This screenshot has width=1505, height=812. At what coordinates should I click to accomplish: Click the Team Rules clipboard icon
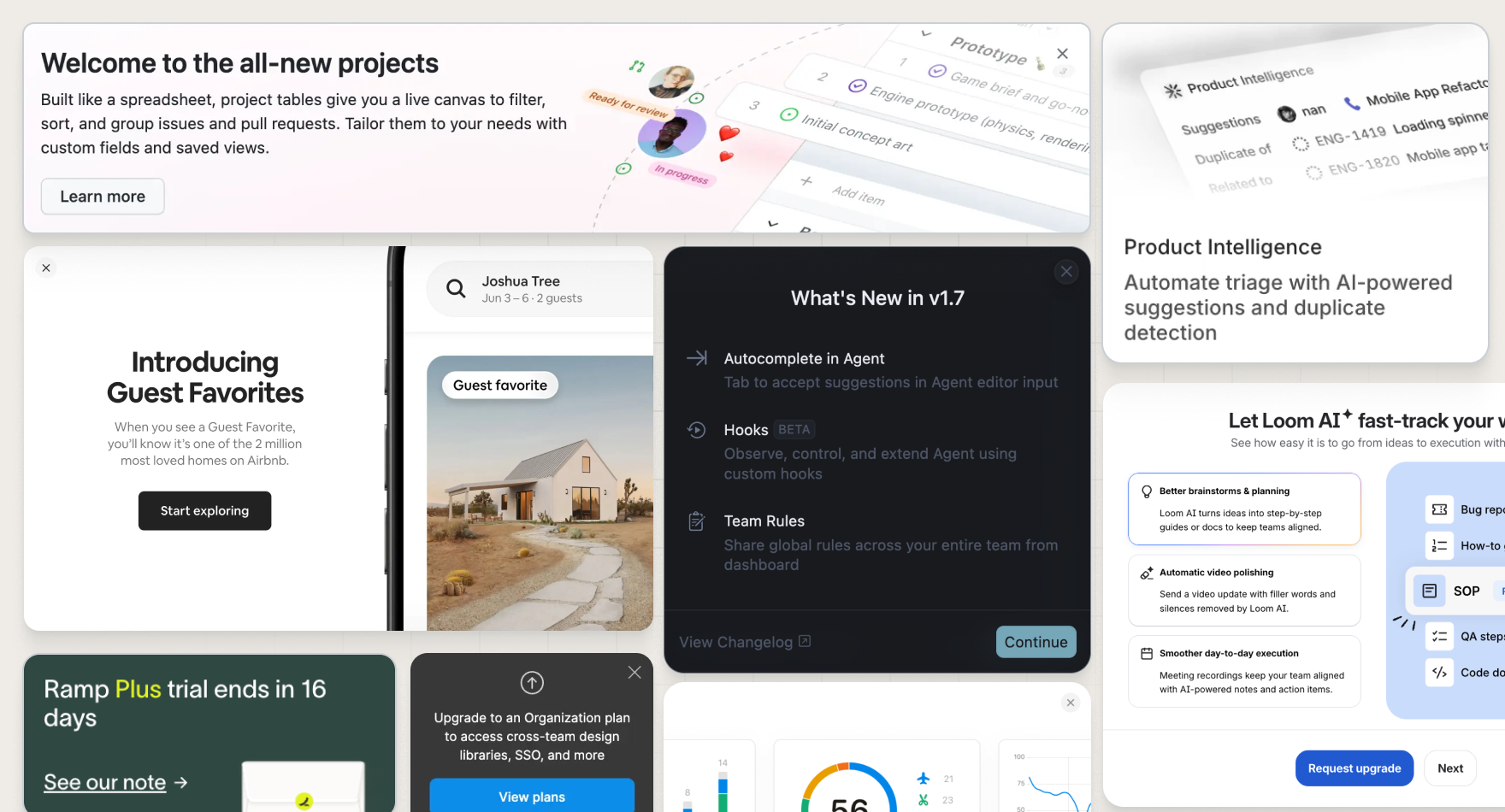click(x=697, y=521)
